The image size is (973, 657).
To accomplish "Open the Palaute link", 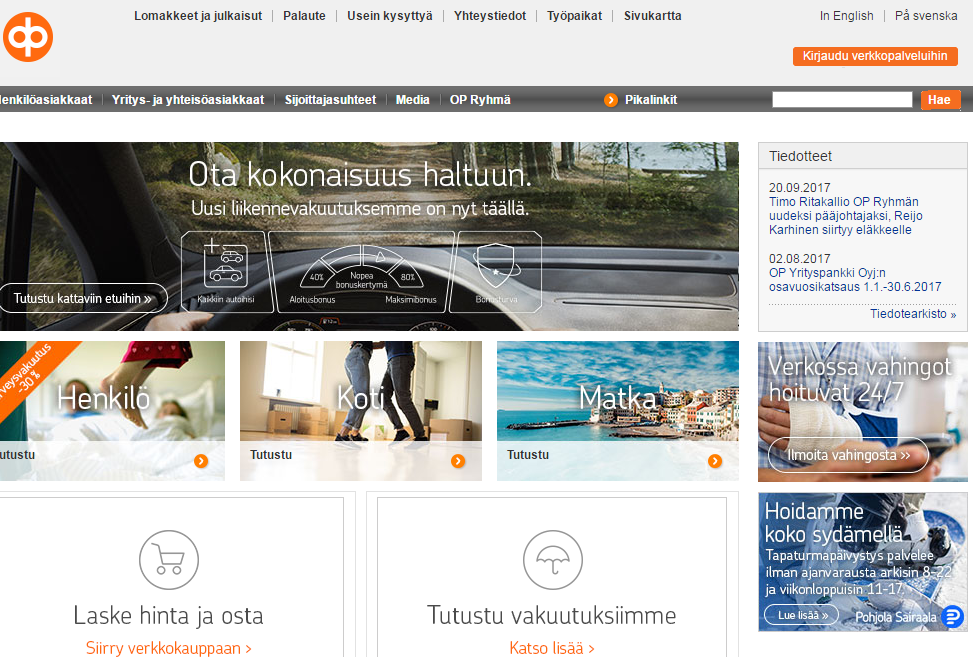I will coord(304,16).
